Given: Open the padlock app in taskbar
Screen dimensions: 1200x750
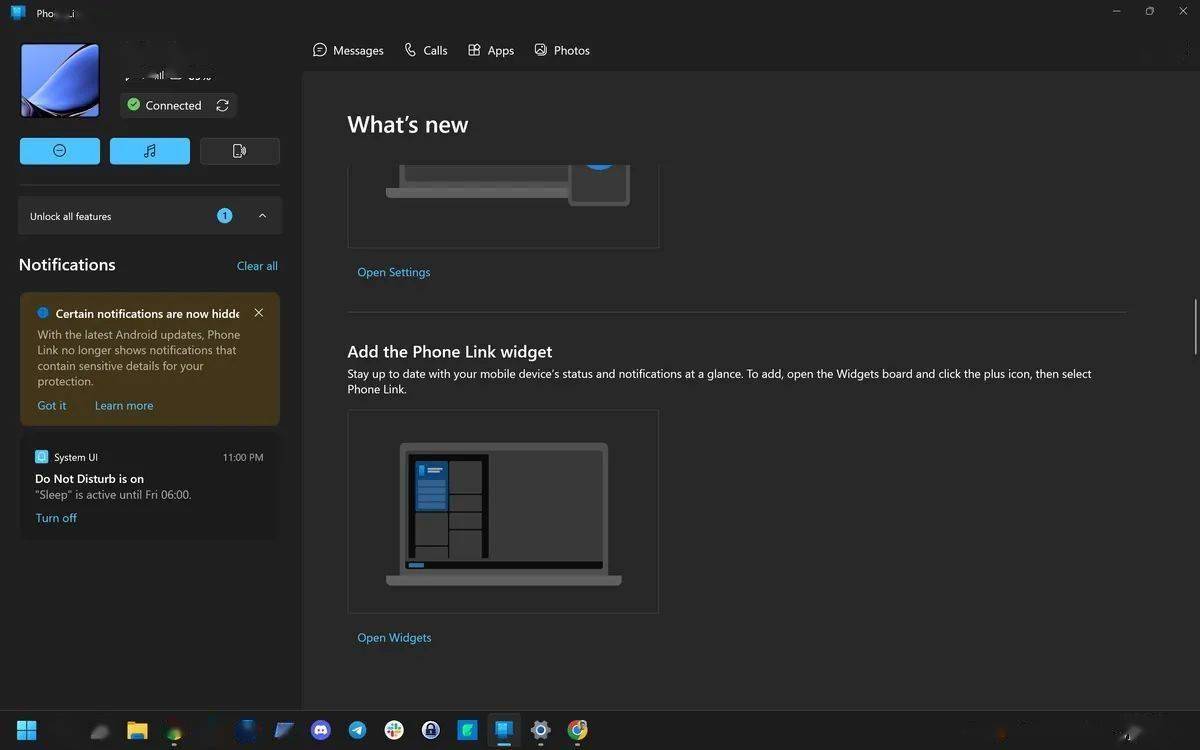Looking at the screenshot, I should pyautogui.click(x=431, y=730).
